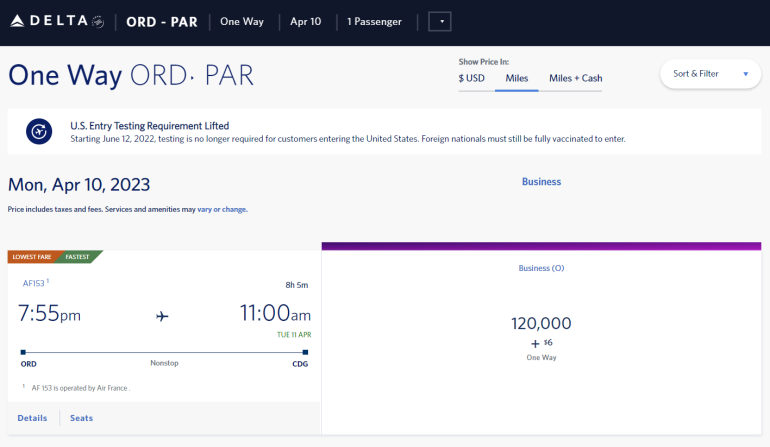The height and width of the screenshot is (447, 770).
Task: Show price in $ USD
Action: [472, 78]
